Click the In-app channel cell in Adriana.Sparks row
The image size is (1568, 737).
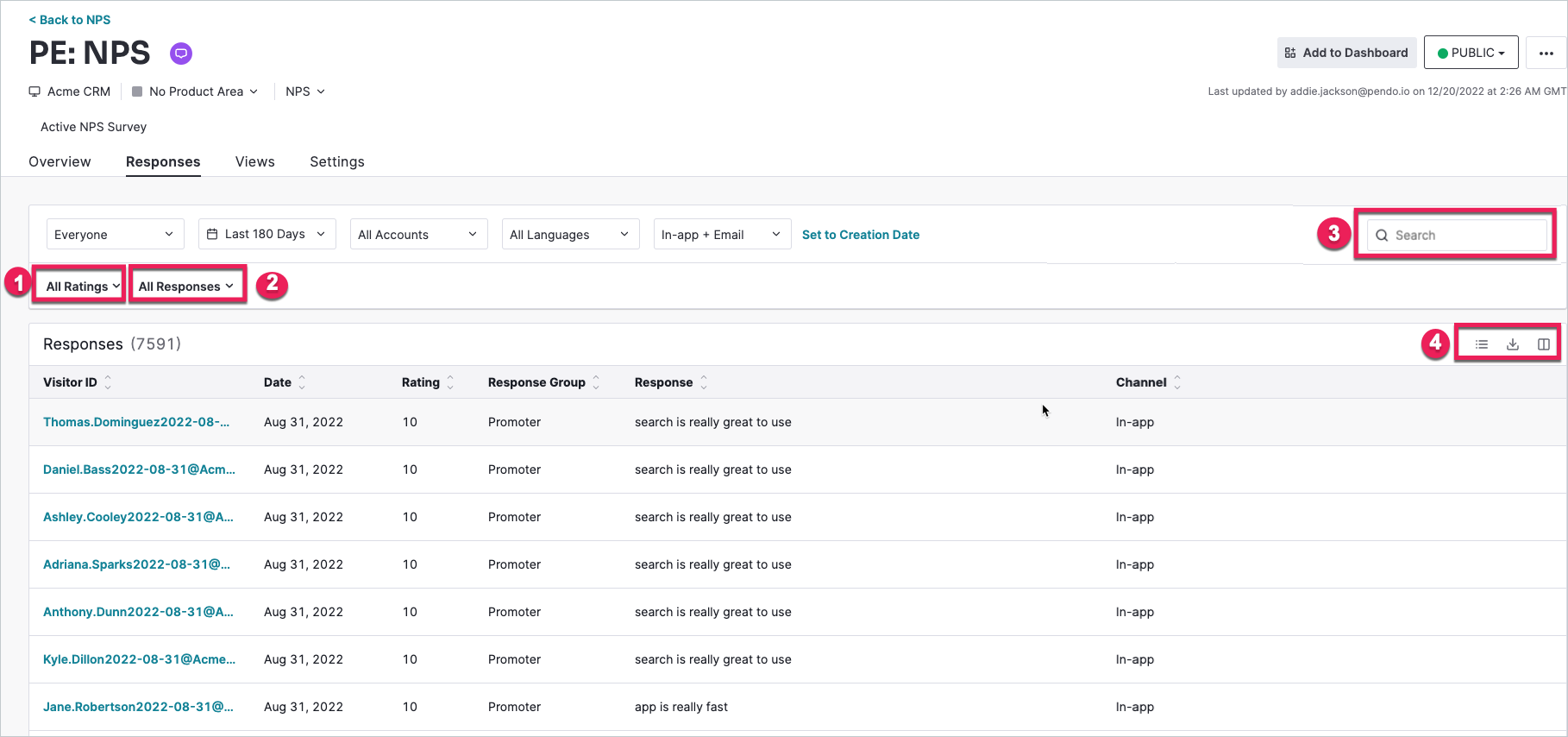(1135, 564)
